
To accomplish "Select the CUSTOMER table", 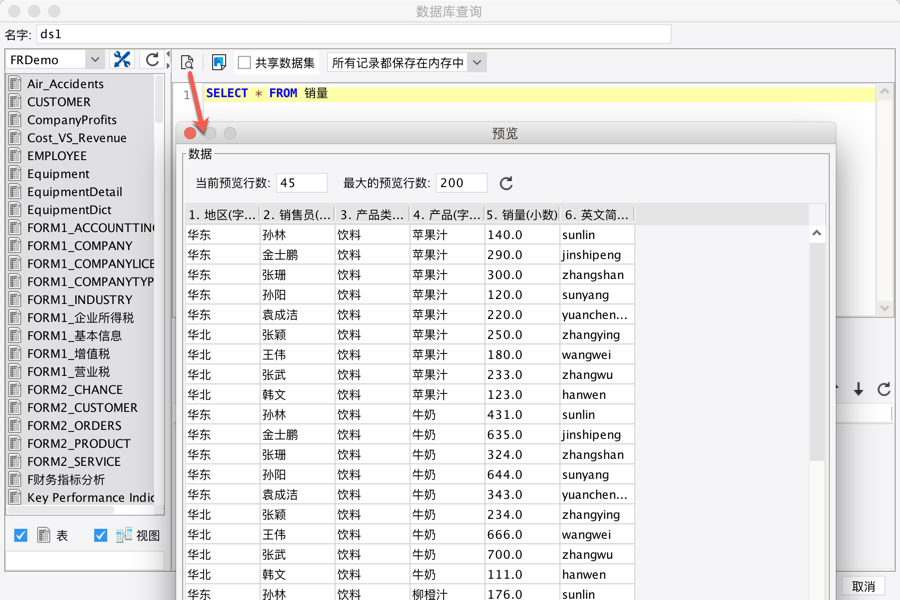I will point(59,102).
